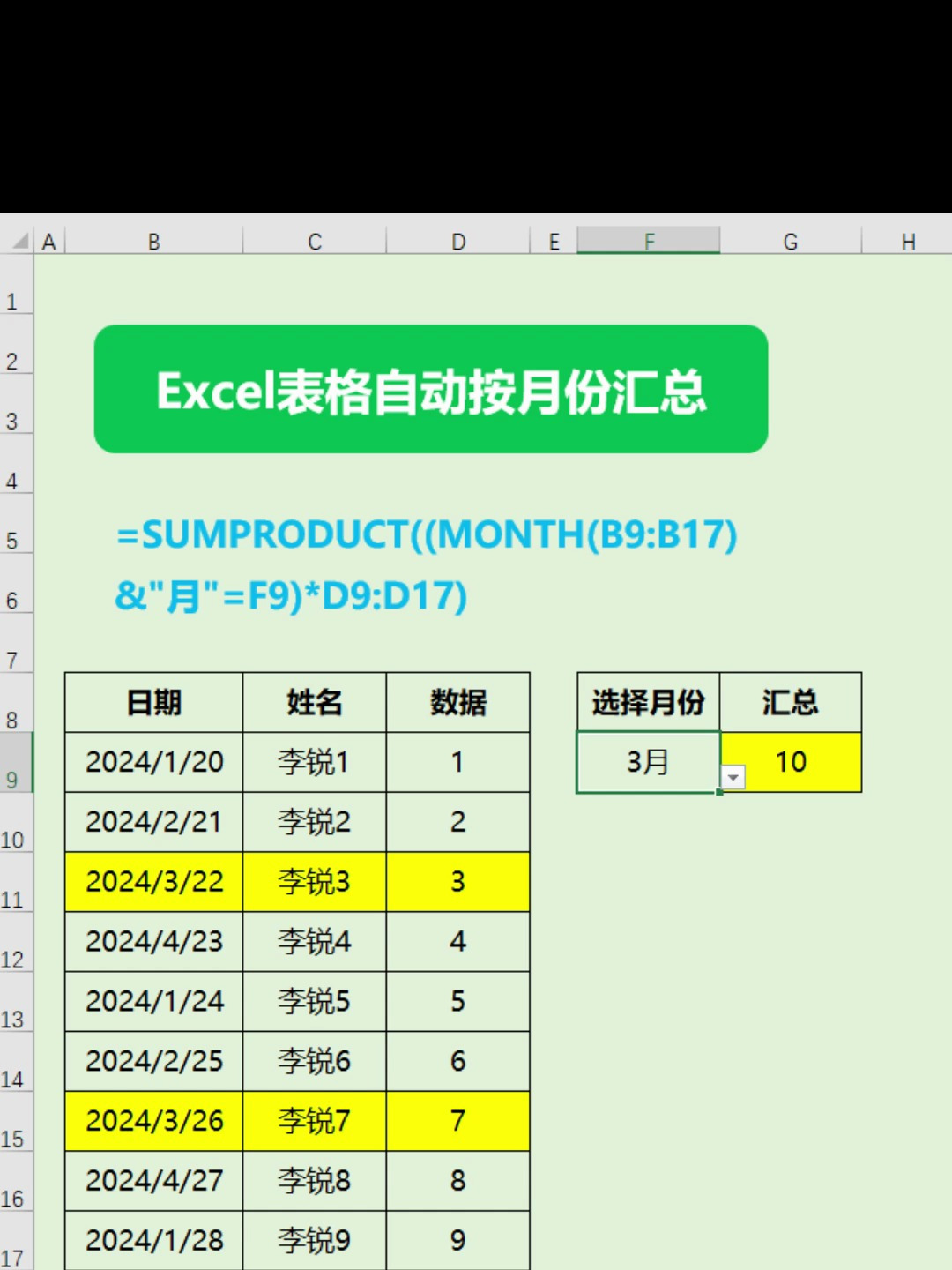Select date cell 2024/1/24
Image resolution: width=952 pixels, height=1270 pixels.
tap(154, 1002)
